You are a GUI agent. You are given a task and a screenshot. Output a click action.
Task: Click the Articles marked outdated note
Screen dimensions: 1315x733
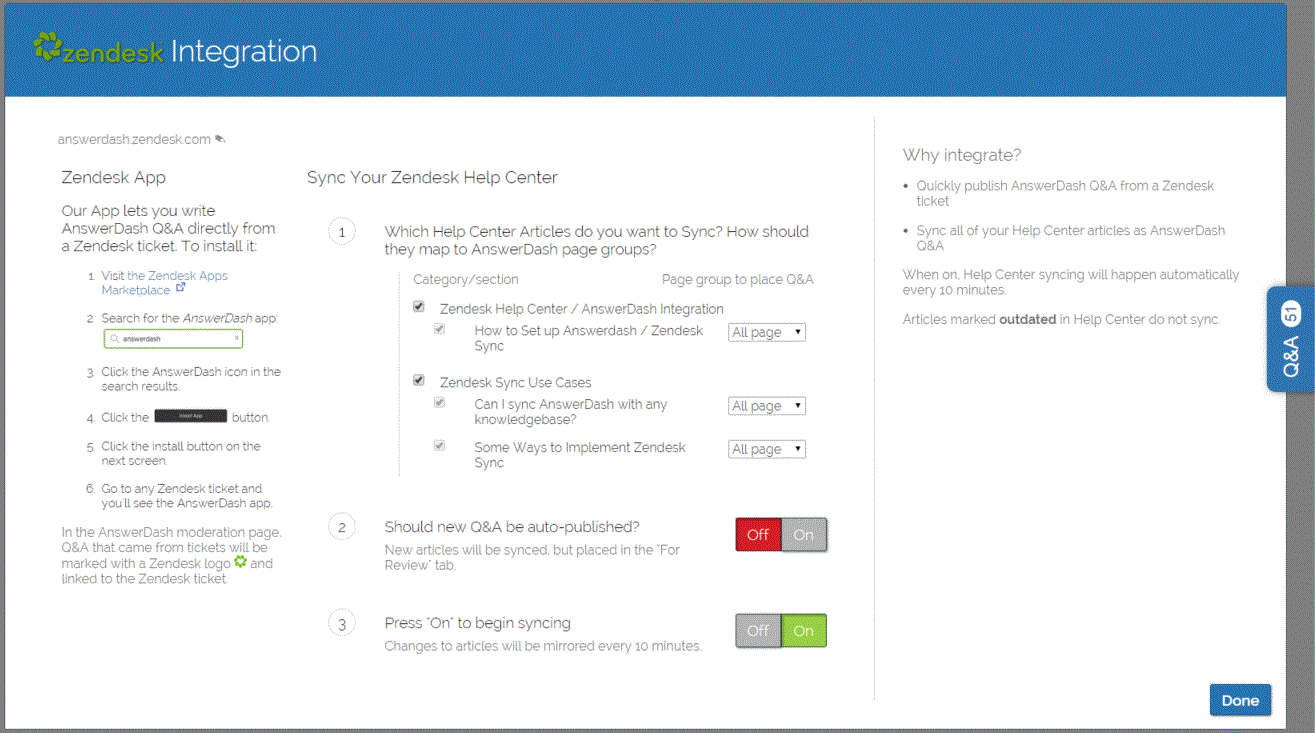point(1062,320)
